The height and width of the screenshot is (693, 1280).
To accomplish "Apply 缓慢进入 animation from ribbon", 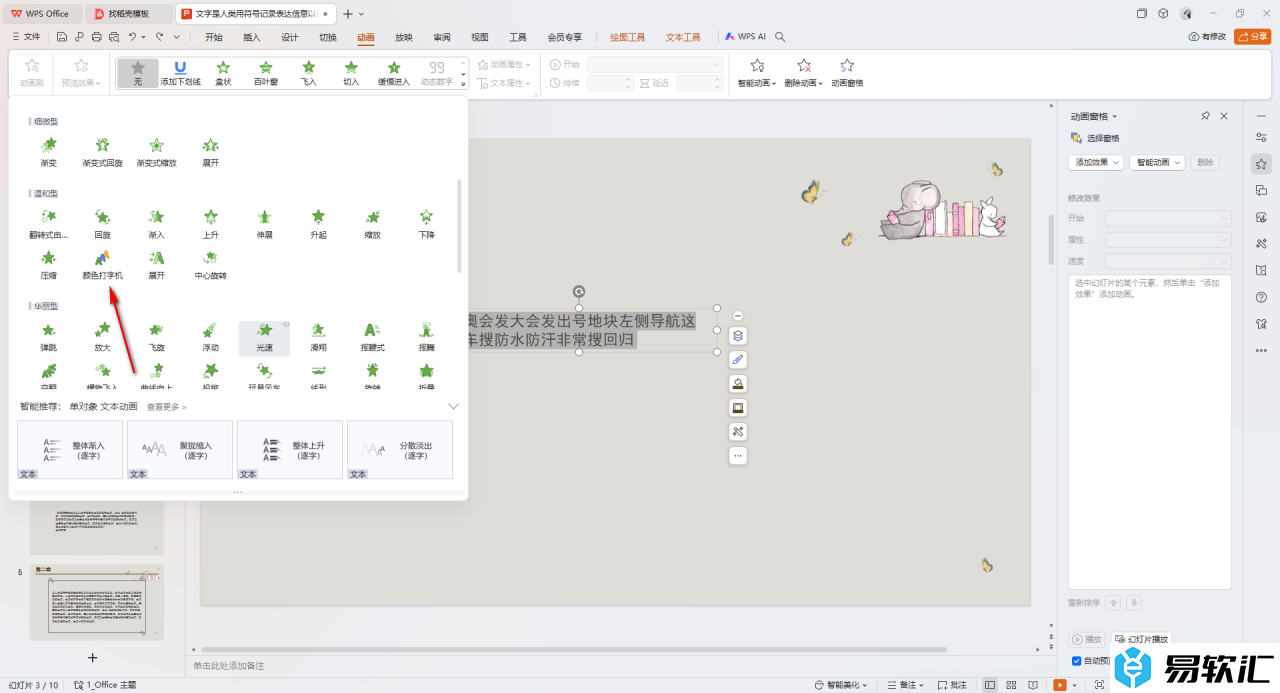I will pyautogui.click(x=394, y=73).
